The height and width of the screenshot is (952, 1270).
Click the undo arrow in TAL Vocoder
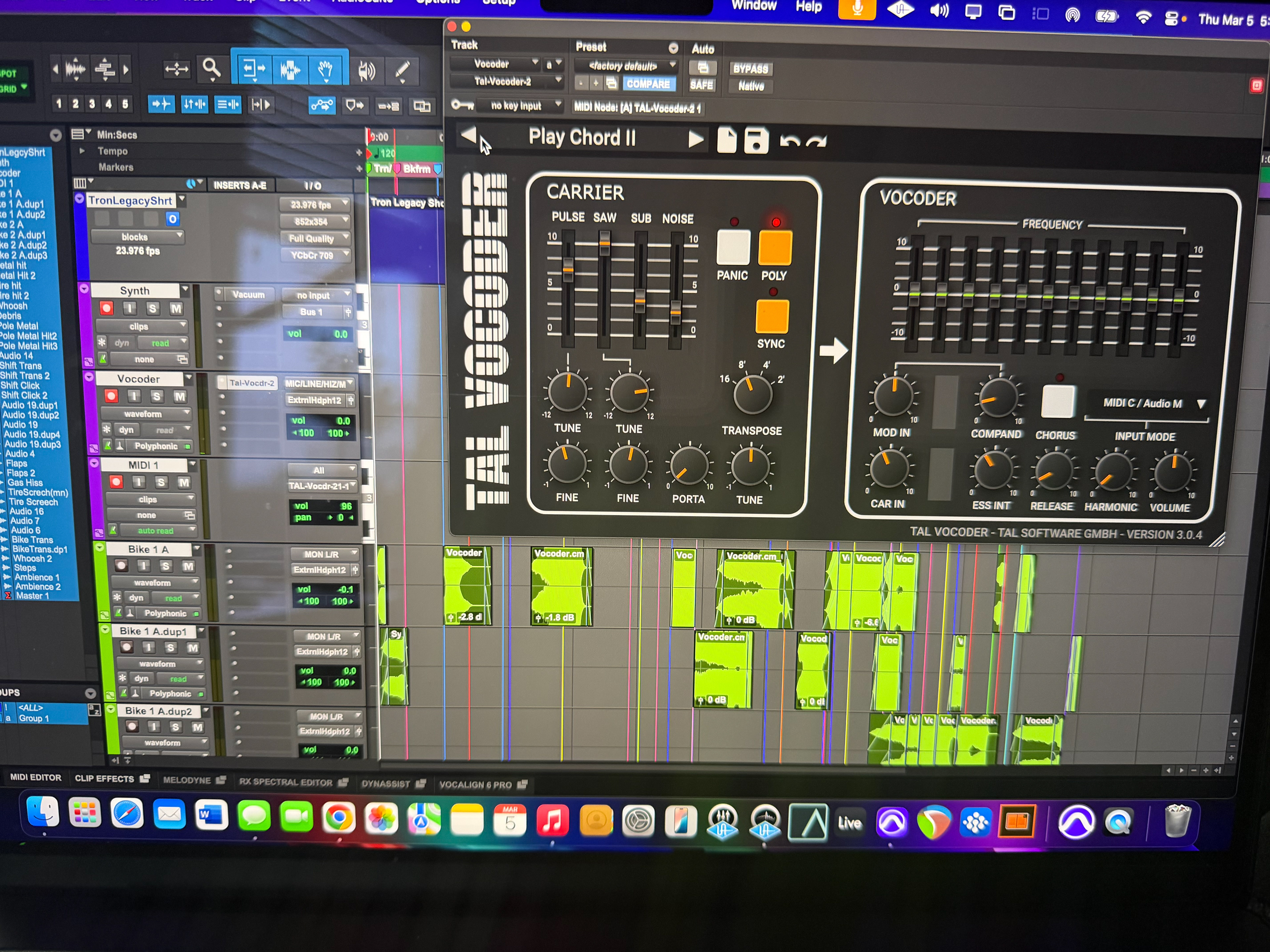pyautogui.click(x=790, y=140)
